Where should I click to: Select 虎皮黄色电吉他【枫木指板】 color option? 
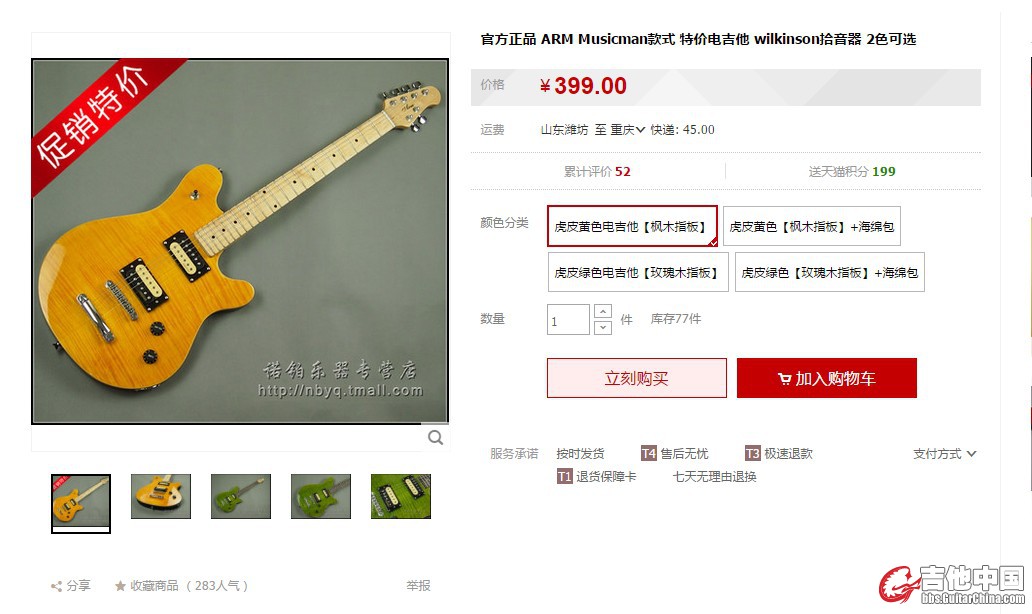pyautogui.click(x=632, y=226)
